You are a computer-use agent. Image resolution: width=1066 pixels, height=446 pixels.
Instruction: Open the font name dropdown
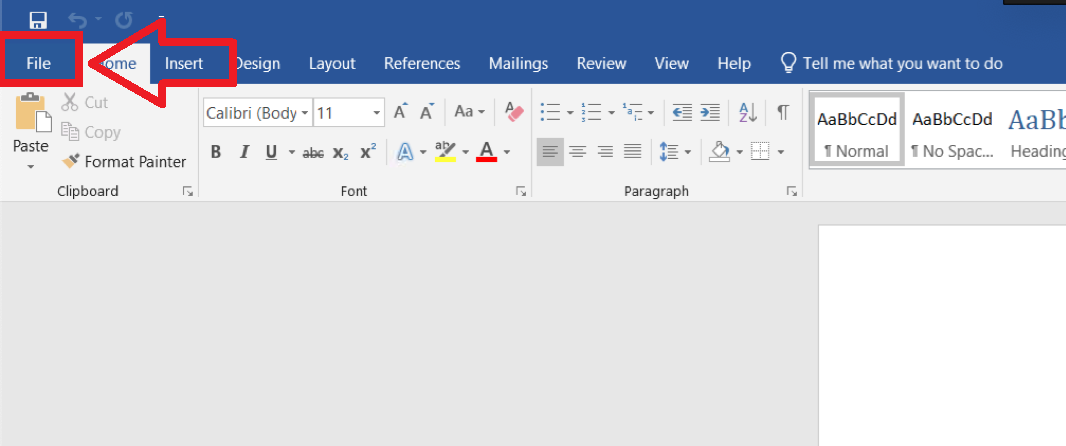(x=306, y=113)
